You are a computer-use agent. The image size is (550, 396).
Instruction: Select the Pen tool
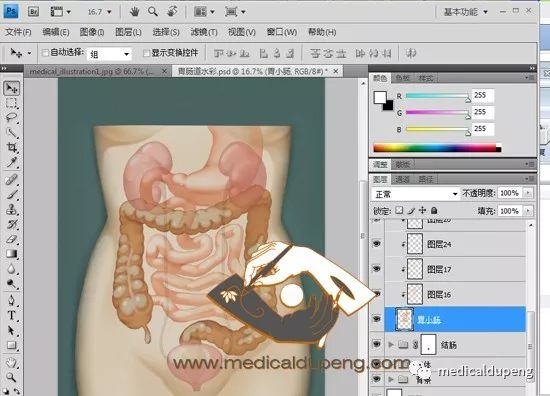click(12, 301)
